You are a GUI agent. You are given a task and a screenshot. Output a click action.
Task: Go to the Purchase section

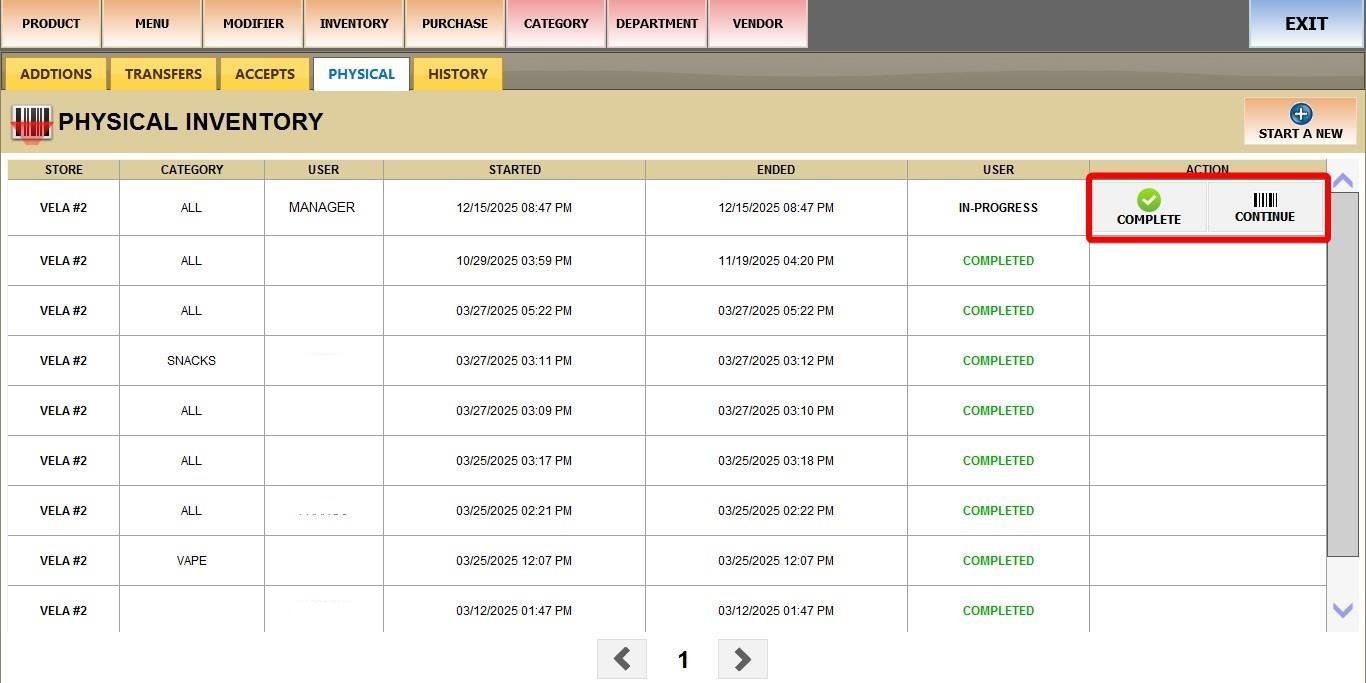coord(454,24)
